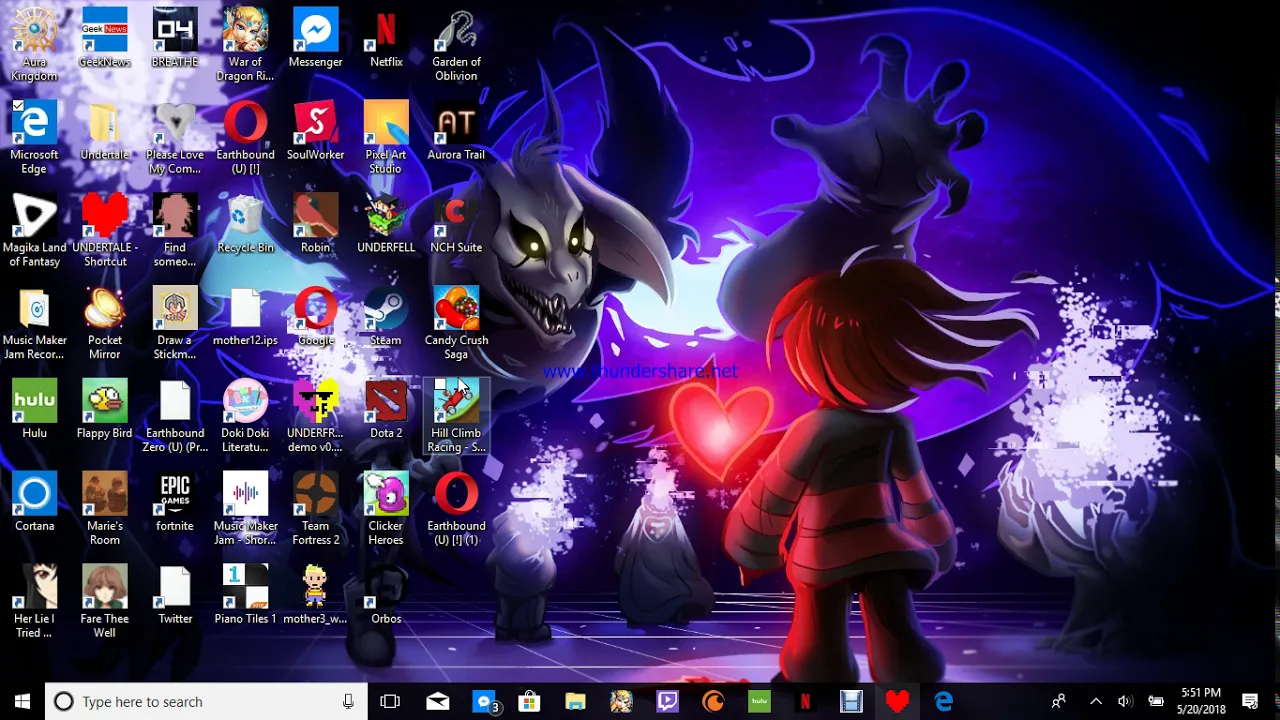This screenshot has width=1280, height=720.
Task: Select the Recycle Bin icon
Action: click(245, 224)
